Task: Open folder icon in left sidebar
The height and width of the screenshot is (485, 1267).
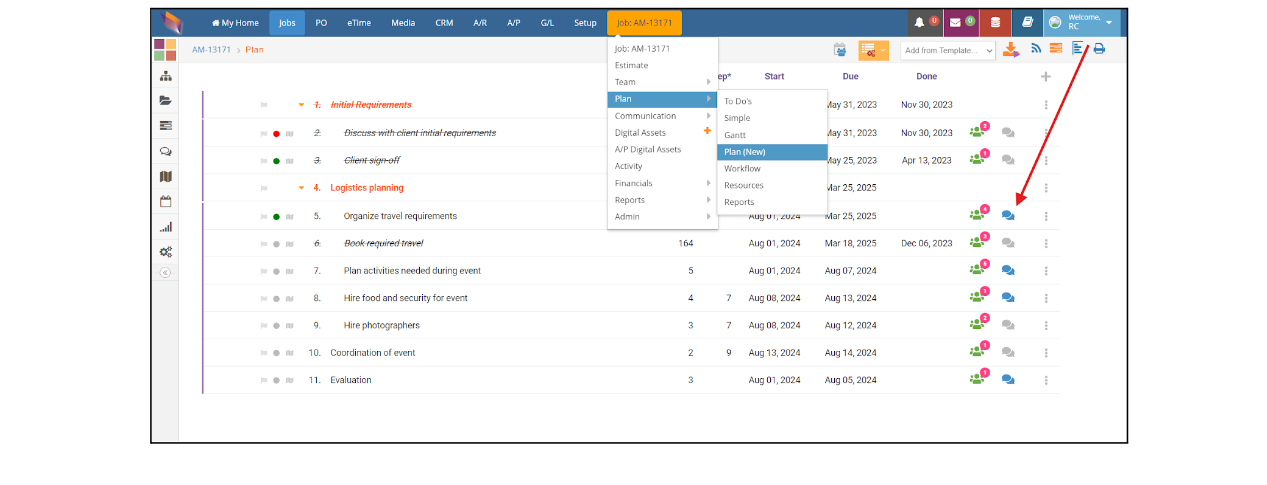Action: tap(165, 100)
